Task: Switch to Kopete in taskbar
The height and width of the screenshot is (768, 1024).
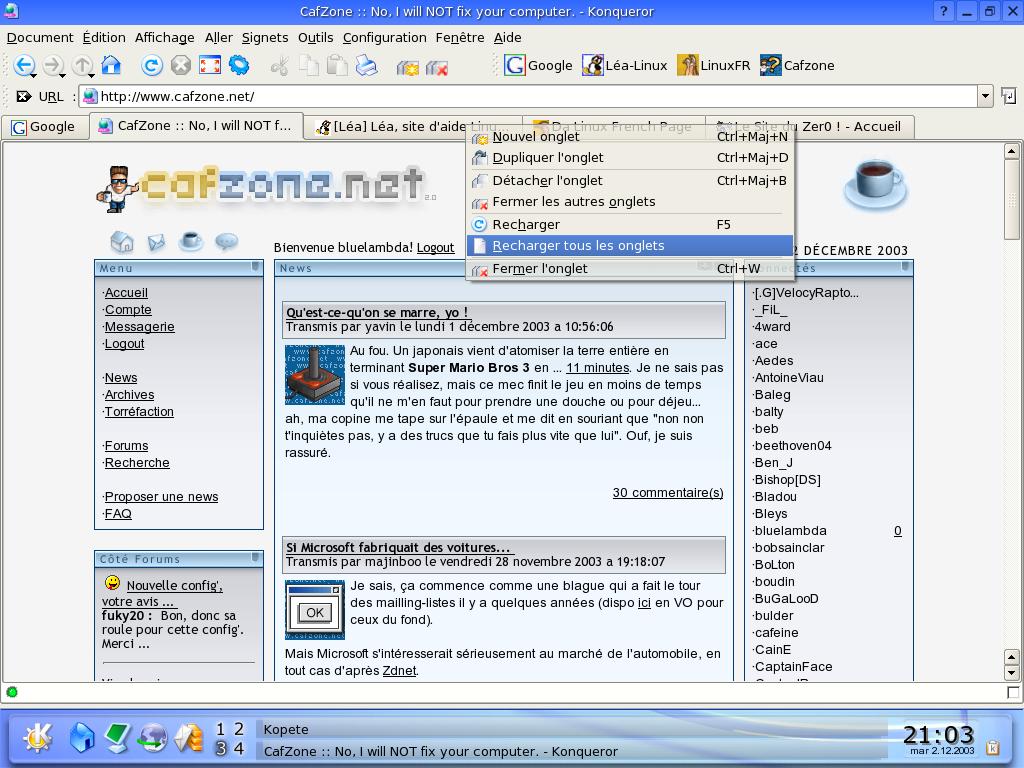Action: coord(571,729)
